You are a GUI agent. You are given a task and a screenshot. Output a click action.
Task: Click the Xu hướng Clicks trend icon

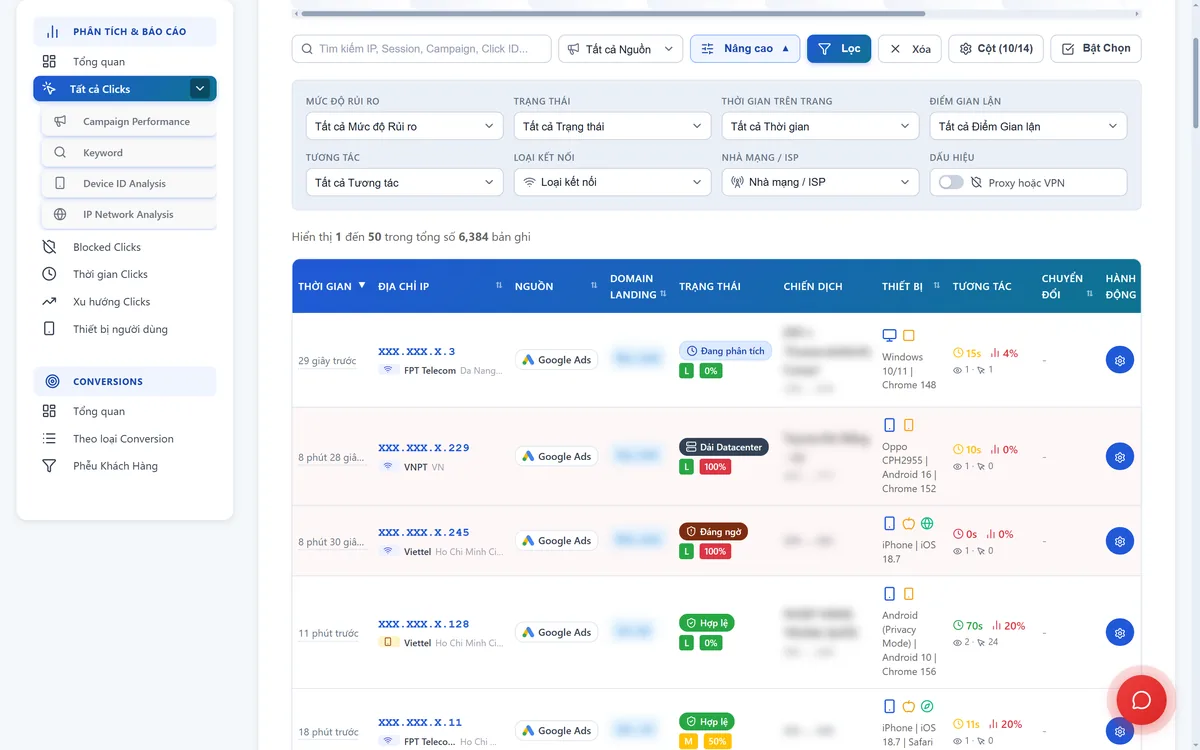[49, 301]
